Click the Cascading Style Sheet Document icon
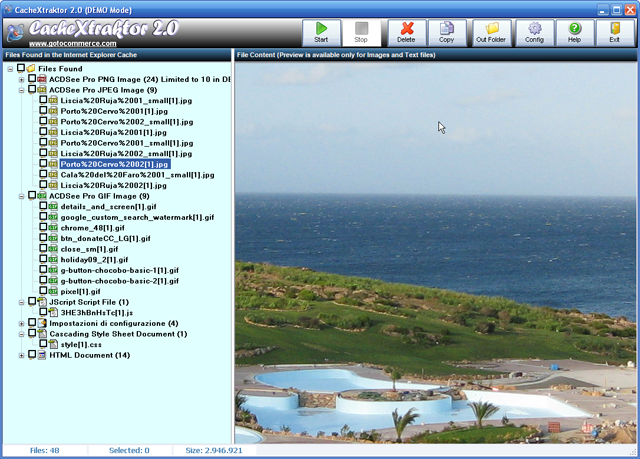 42,334
